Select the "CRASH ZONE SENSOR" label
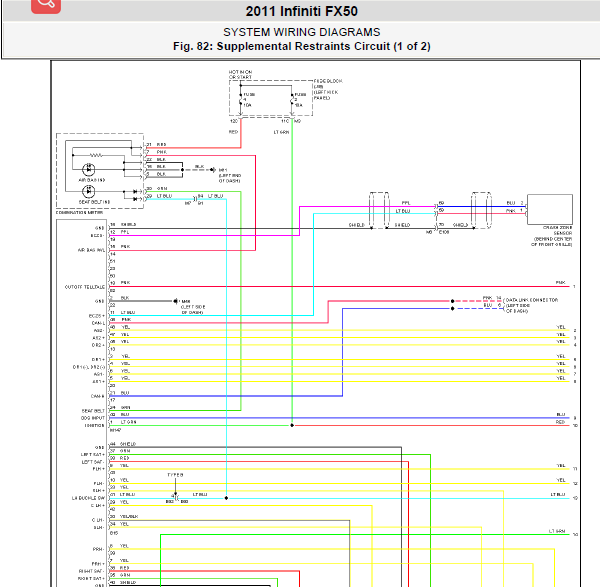 point(557,230)
